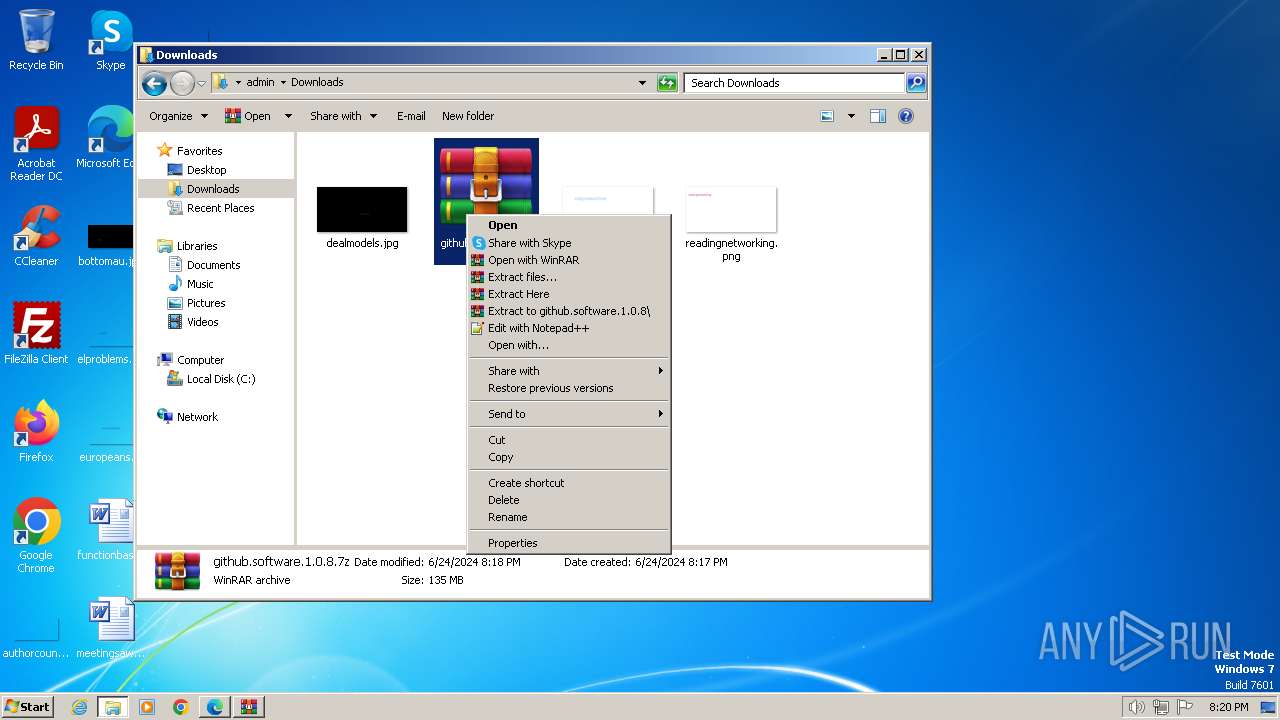The height and width of the screenshot is (720, 1280).
Task: Click the WinRAR icon in taskbar
Action: click(x=248, y=707)
